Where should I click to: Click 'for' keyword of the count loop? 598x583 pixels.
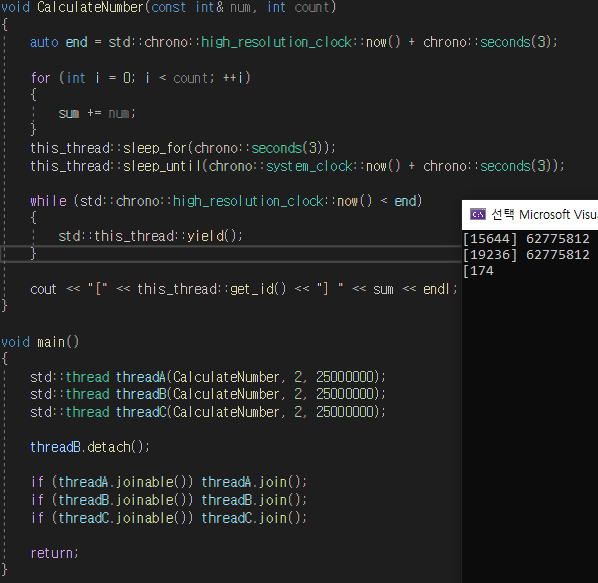[40, 78]
